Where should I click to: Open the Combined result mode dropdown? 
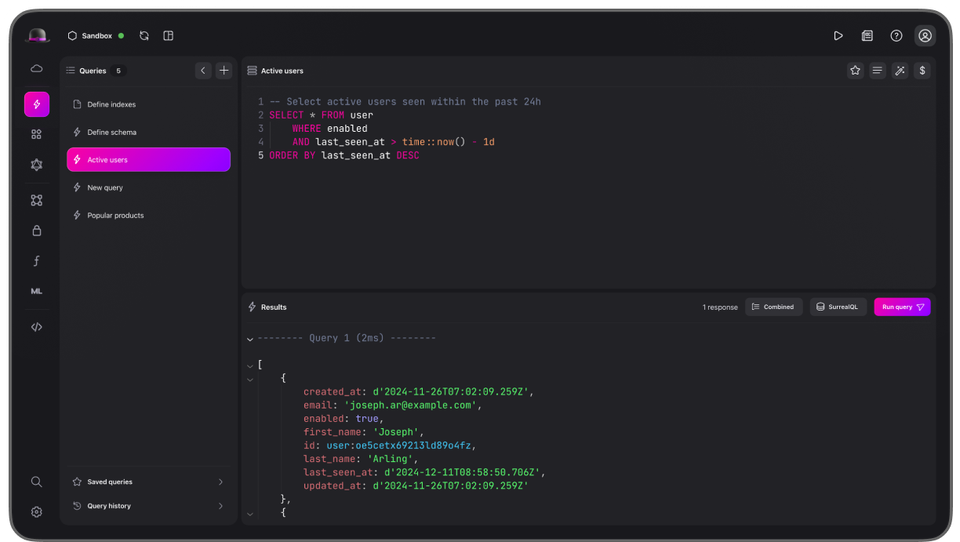point(773,307)
